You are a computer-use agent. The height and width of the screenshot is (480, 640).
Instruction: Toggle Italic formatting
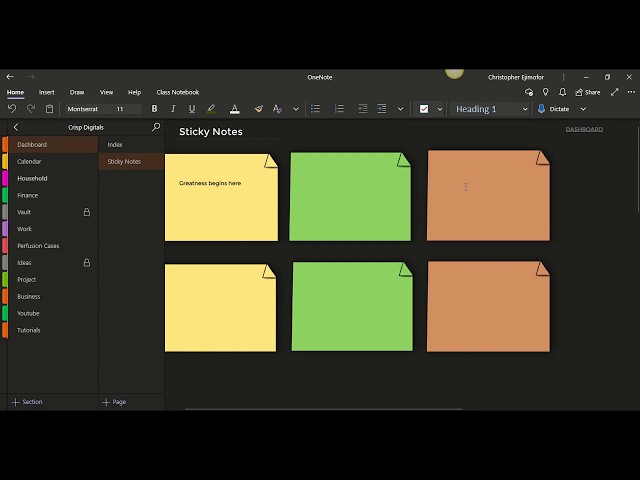(x=173, y=109)
